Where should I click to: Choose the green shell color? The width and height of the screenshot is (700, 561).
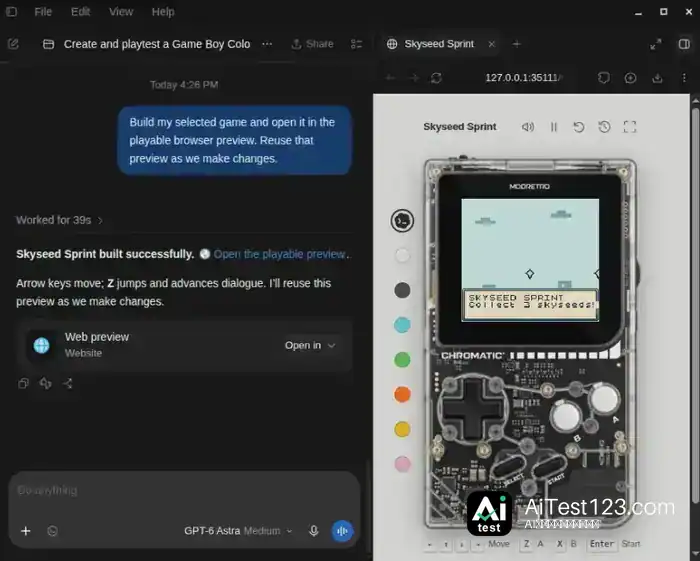point(402,360)
